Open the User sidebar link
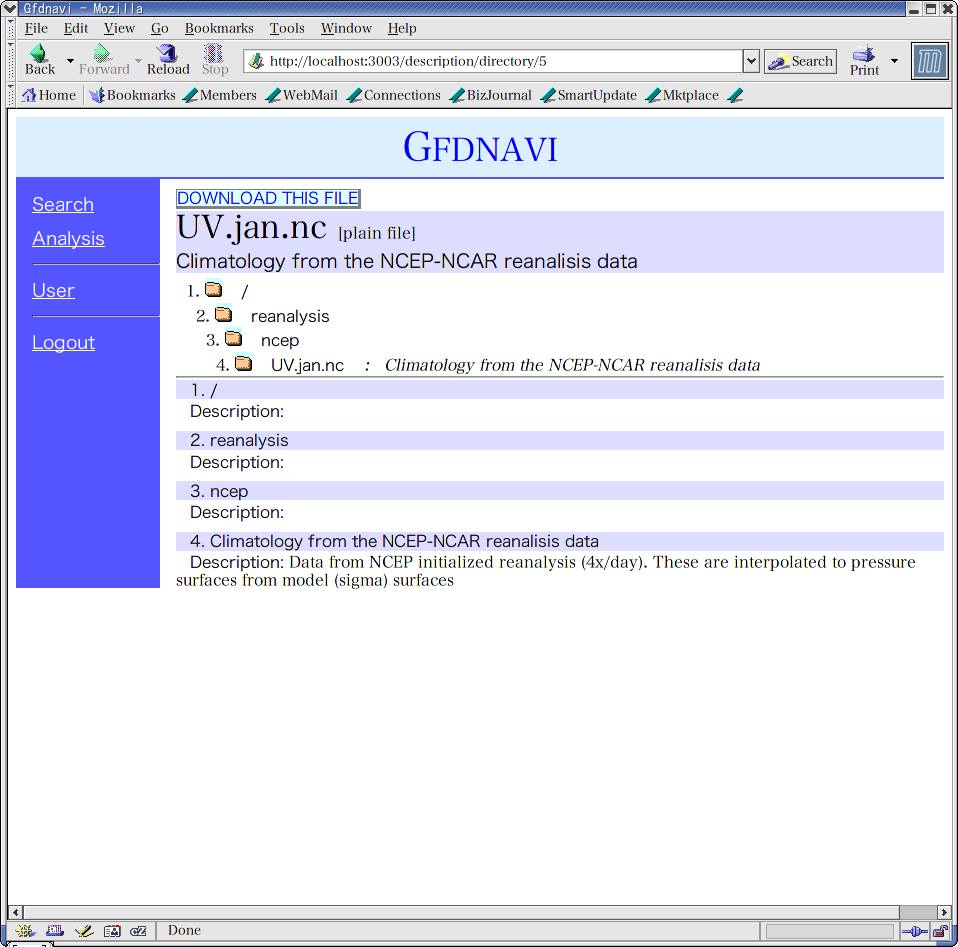Viewport: 958px width, 947px height. pos(53,291)
